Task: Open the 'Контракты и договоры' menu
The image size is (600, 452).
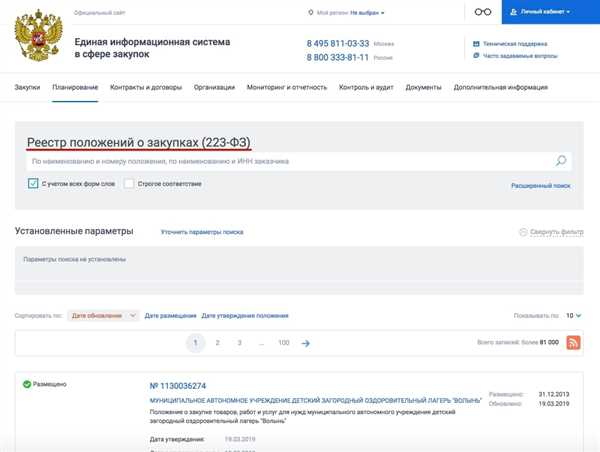Action: click(146, 88)
